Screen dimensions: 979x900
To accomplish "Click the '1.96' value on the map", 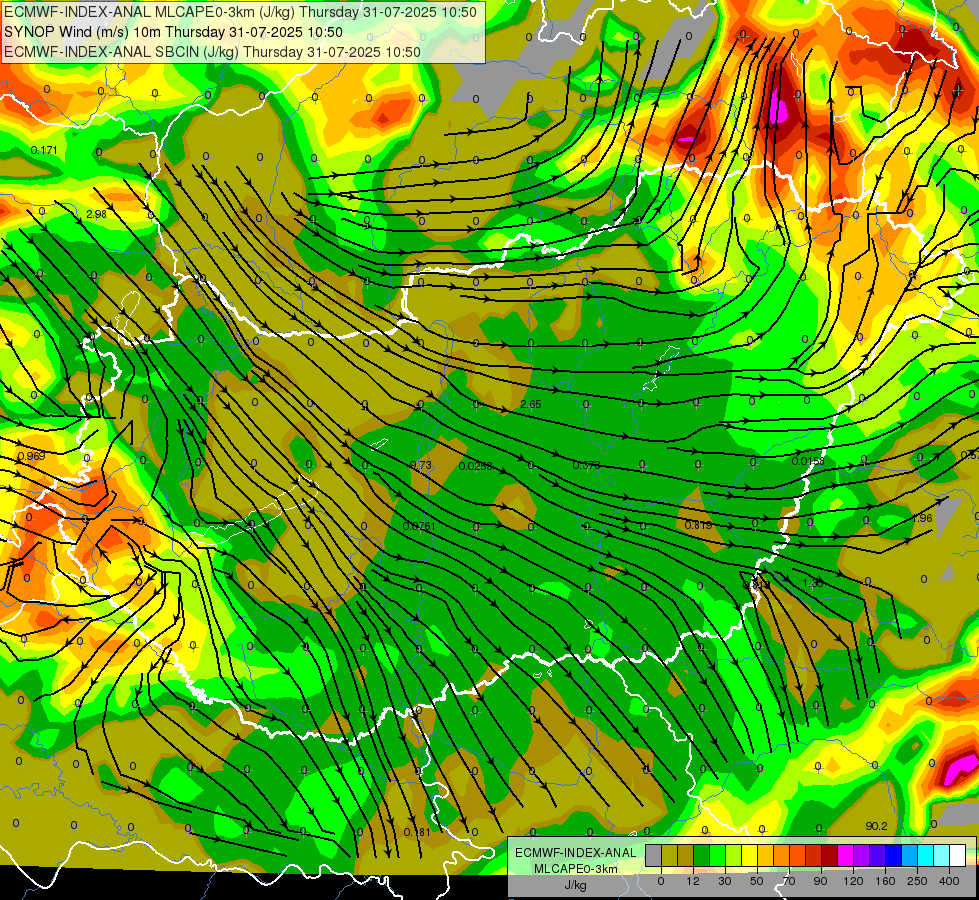I will [x=922, y=518].
